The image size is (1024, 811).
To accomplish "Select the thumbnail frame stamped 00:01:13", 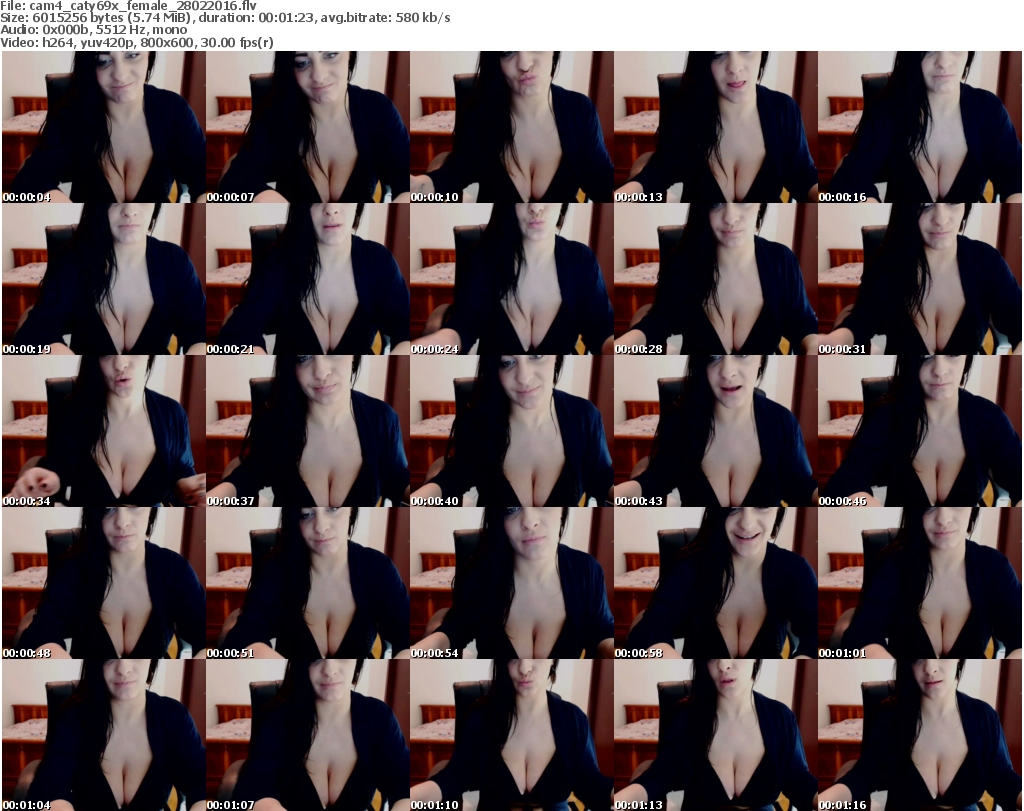I will pos(715,735).
